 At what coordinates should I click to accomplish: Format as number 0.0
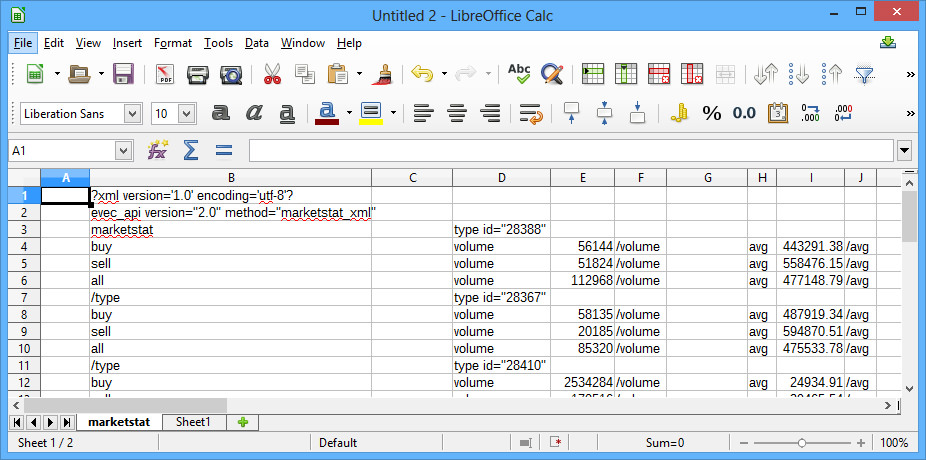click(x=744, y=113)
